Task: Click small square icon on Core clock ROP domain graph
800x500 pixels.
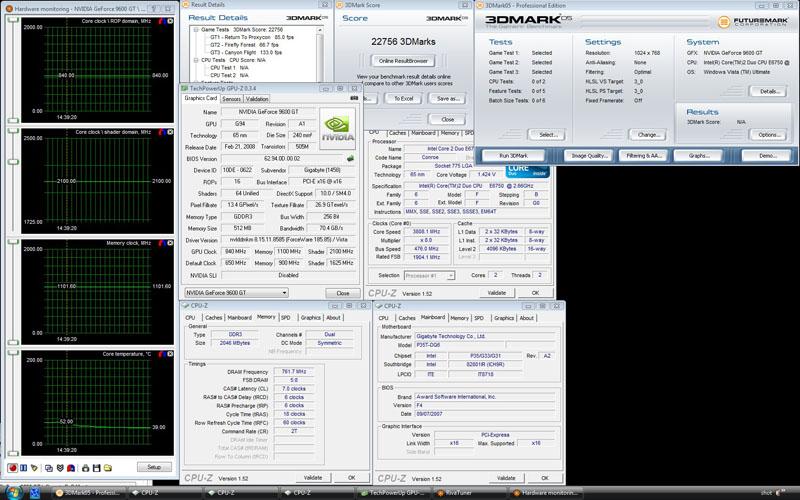Action: pos(170,21)
